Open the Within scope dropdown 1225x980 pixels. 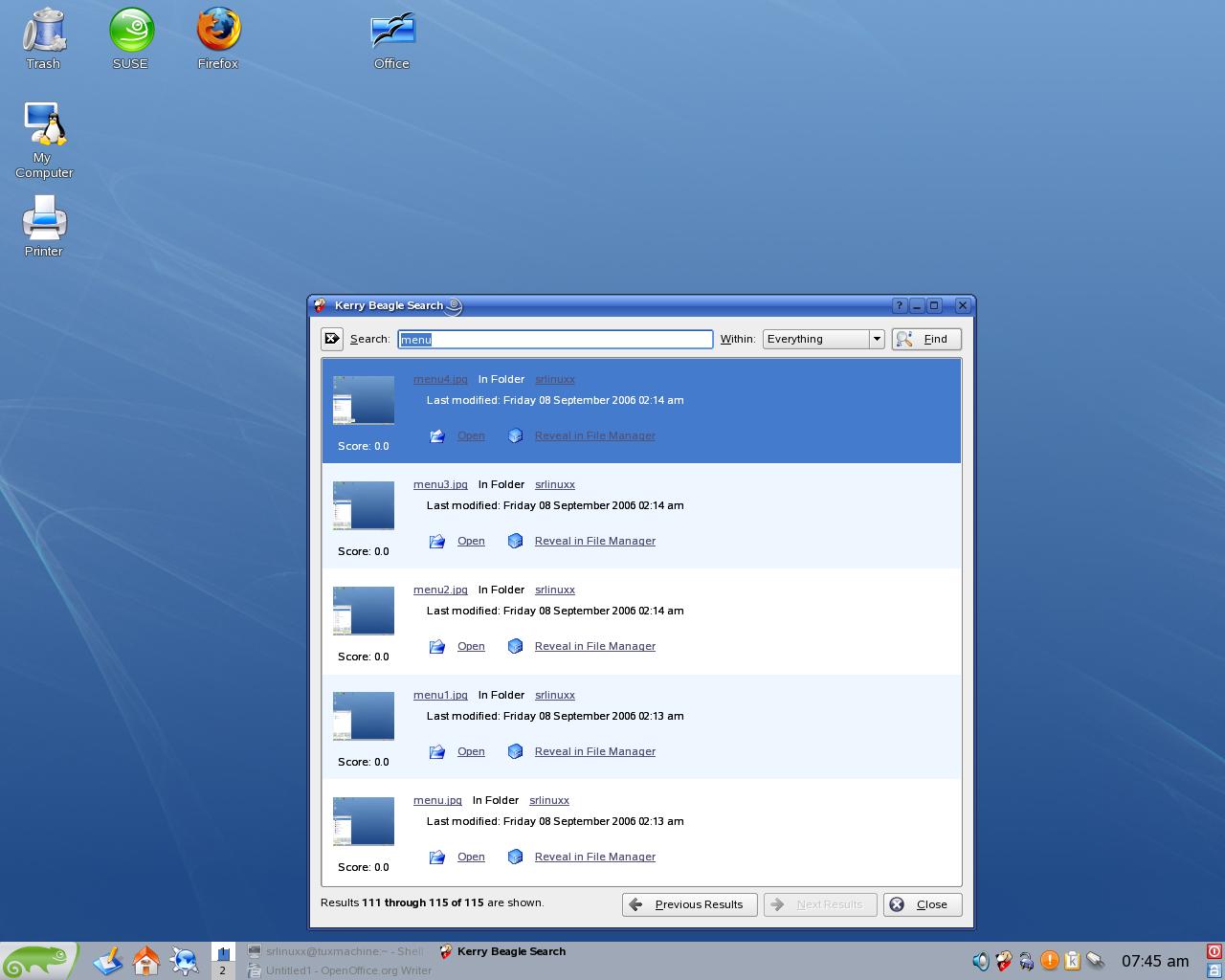(x=823, y=339)
